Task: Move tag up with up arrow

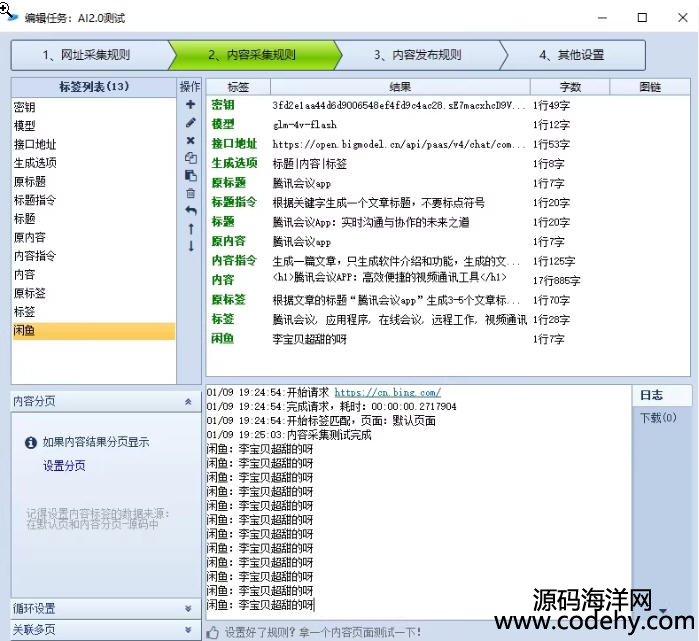Action: tap(191, 229)
